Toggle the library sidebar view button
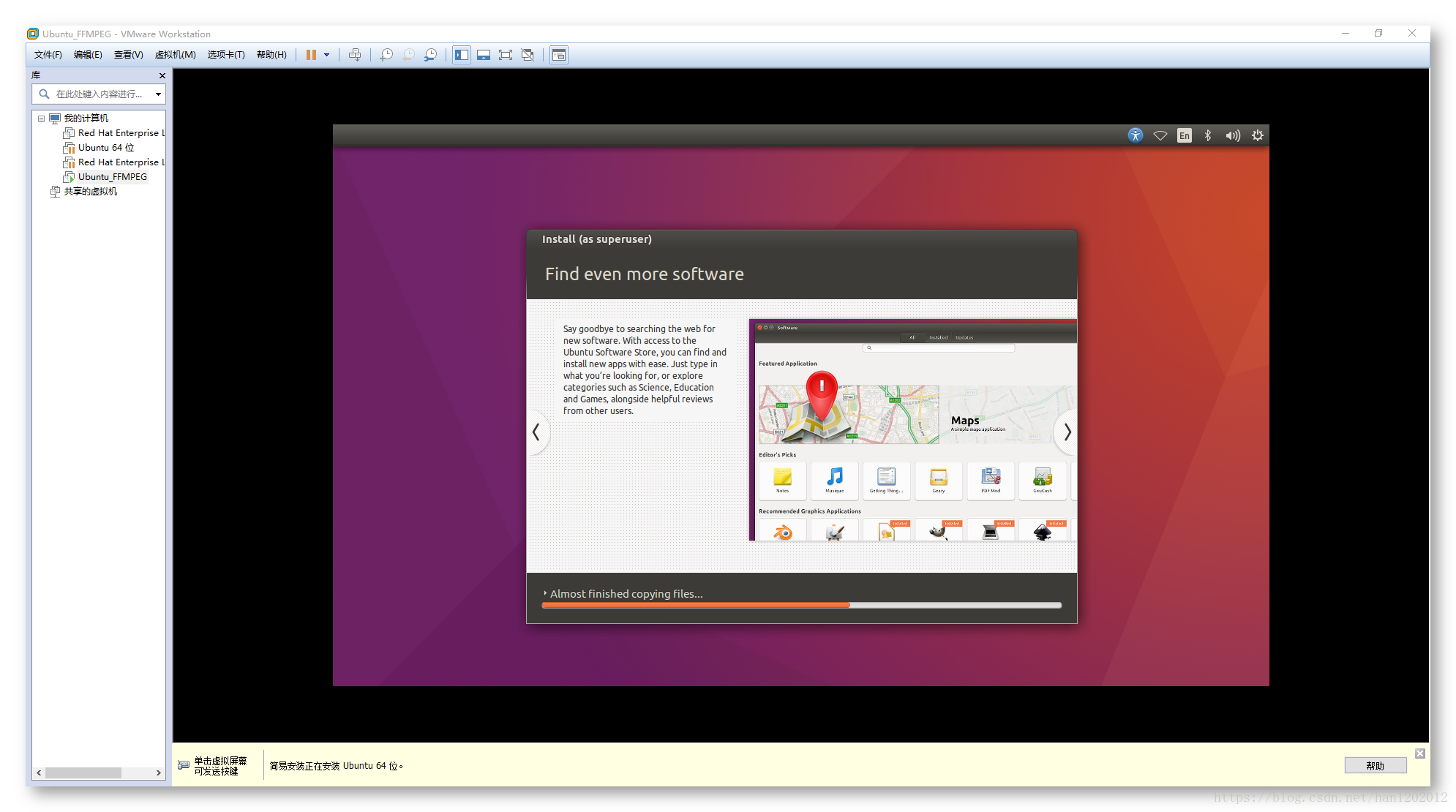 [462, 55]
